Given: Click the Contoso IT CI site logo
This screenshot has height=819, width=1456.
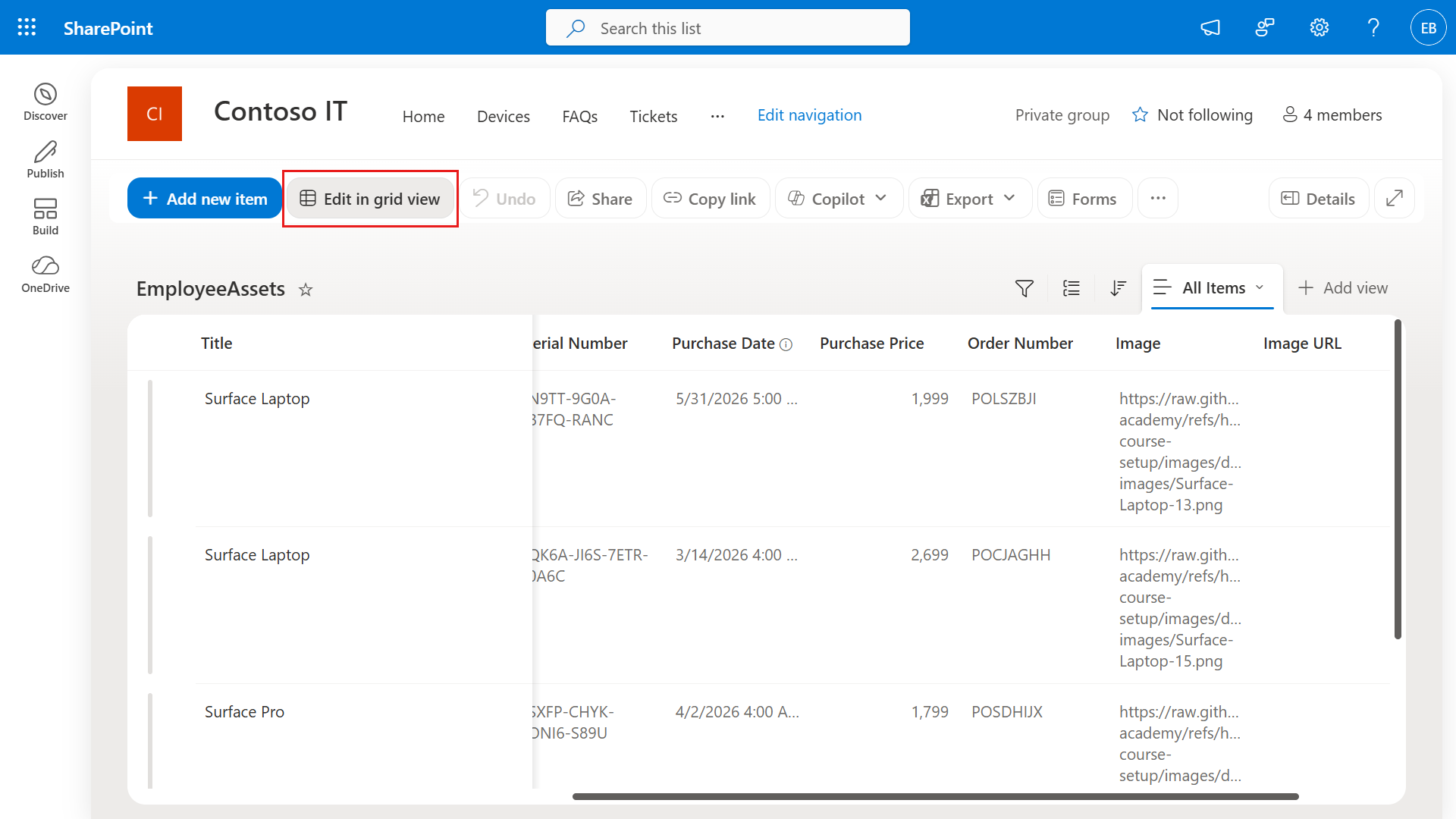Looking at the screenshot, I should 155,114.
